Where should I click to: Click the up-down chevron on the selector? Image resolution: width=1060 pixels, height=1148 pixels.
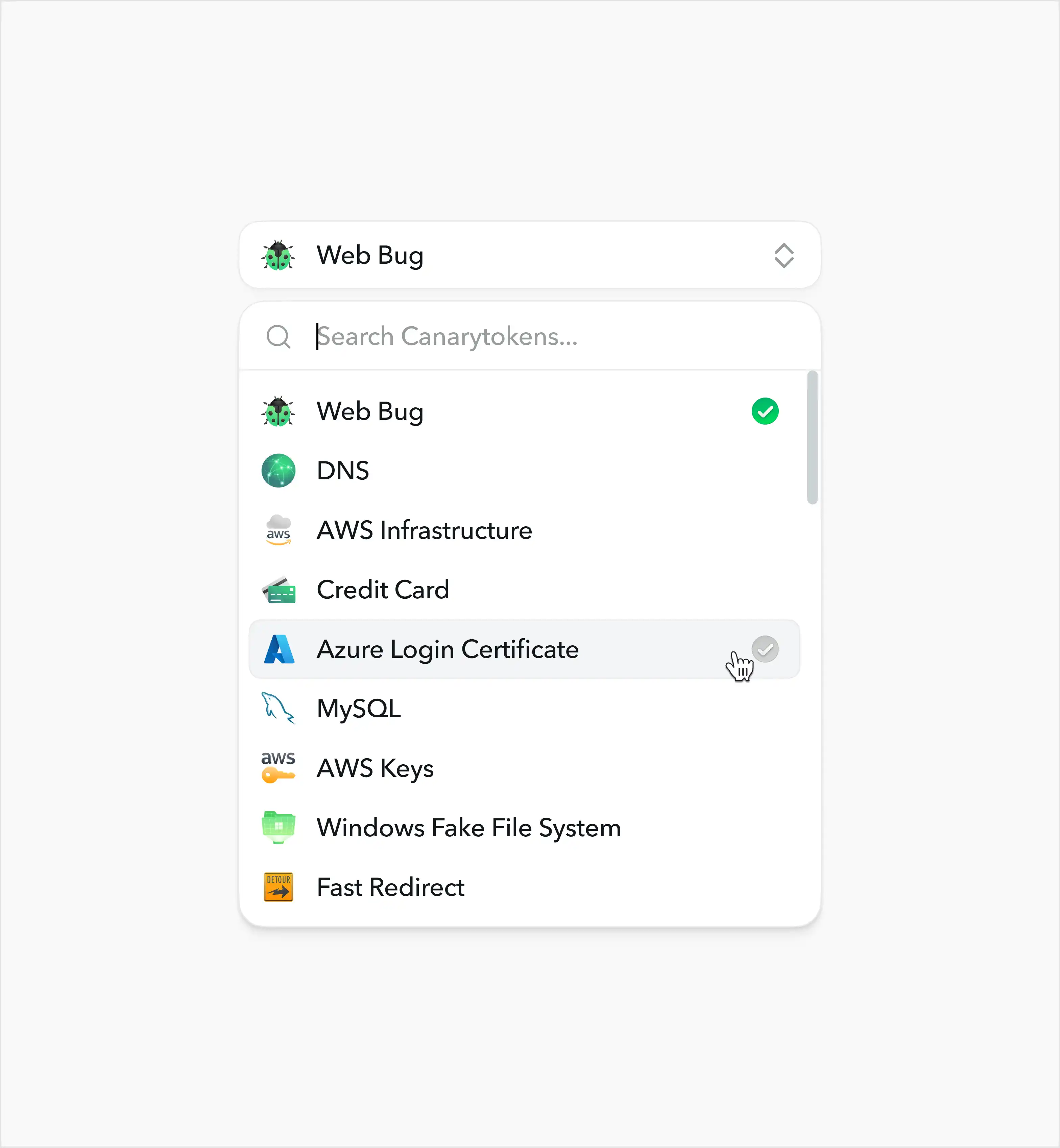[784, 255]
